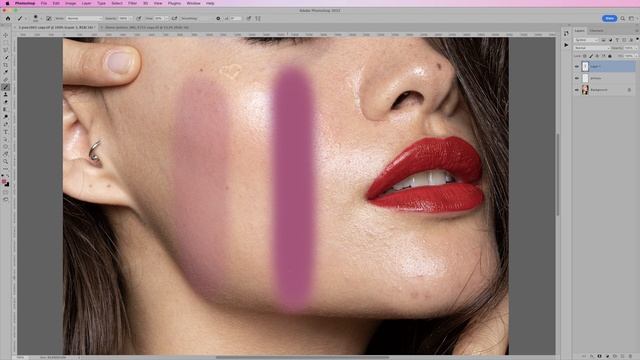Open the workspace switcher icon

click(x=631, y=18)
